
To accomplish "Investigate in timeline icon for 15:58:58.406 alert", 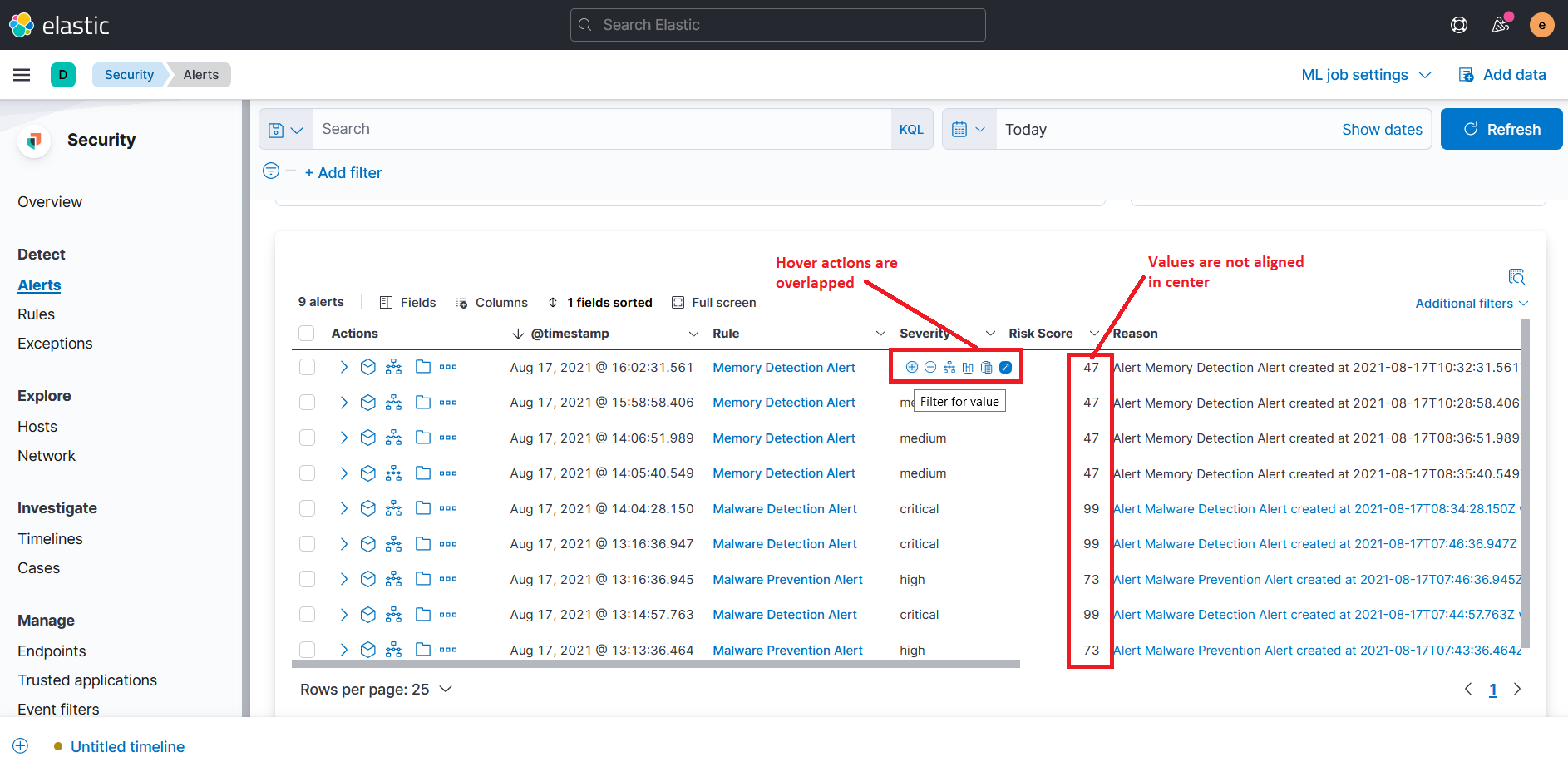I will [x=394, y=403].
